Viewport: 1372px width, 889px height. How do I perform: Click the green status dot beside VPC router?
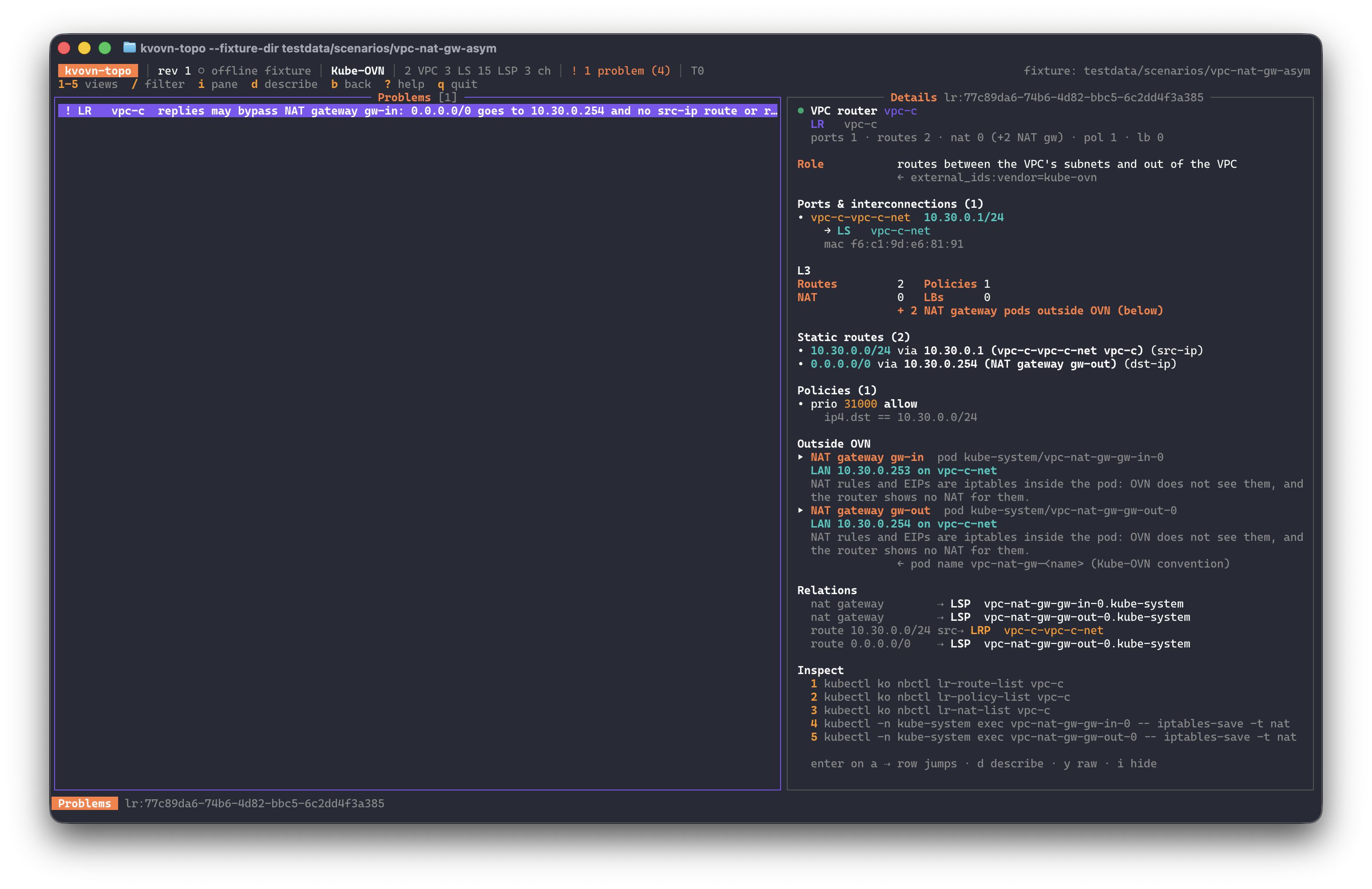click(x=801, y=111)
